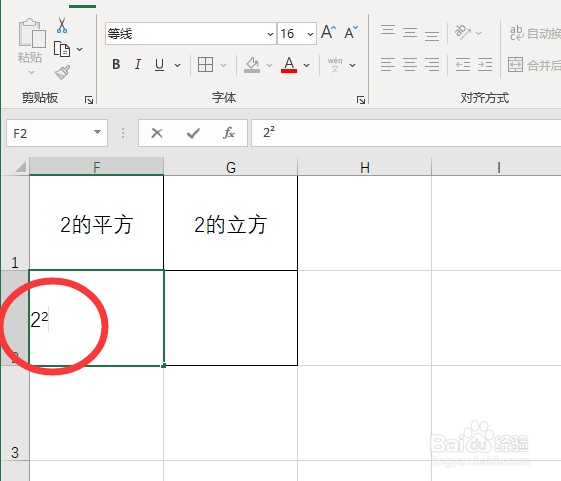561x481 pixels.
Task: Decrease font size with smaller A
Action: [x=351, y=33]
